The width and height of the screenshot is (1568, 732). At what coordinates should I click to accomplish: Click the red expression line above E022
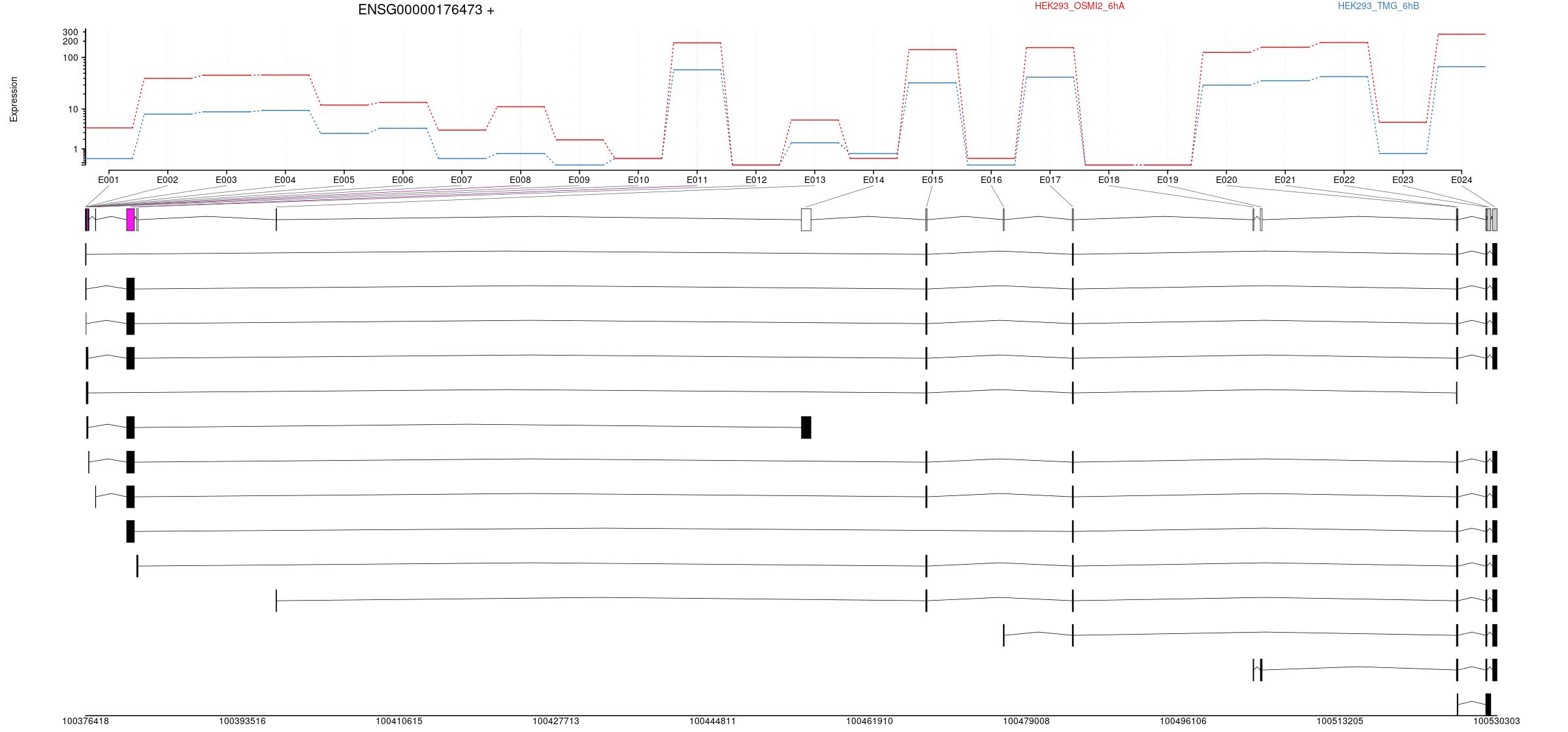pos(1344,42)
